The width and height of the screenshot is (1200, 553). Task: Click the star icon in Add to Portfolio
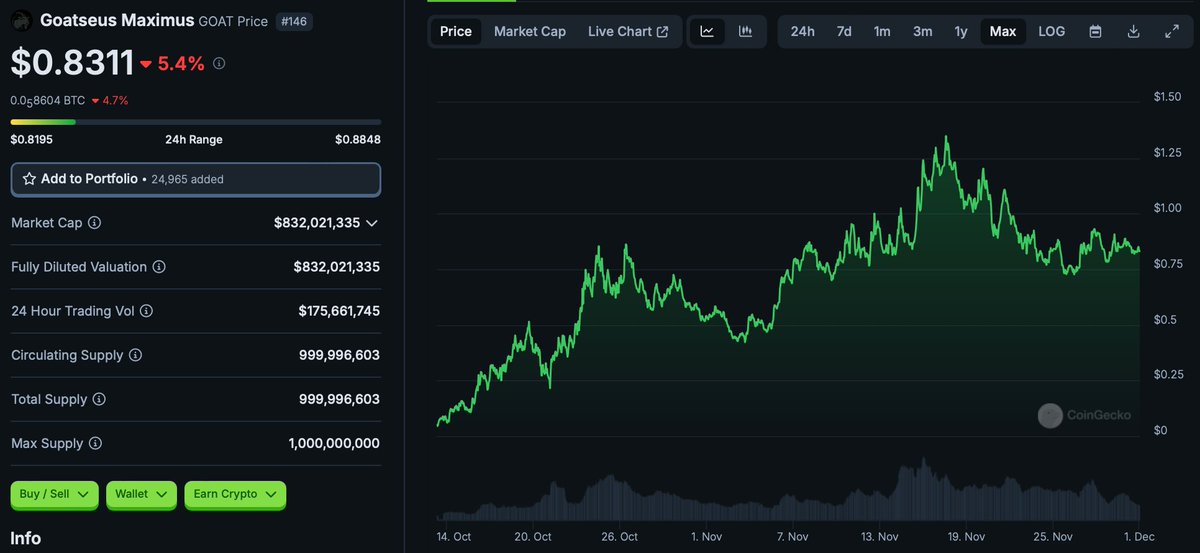click(x=29, y=179)
